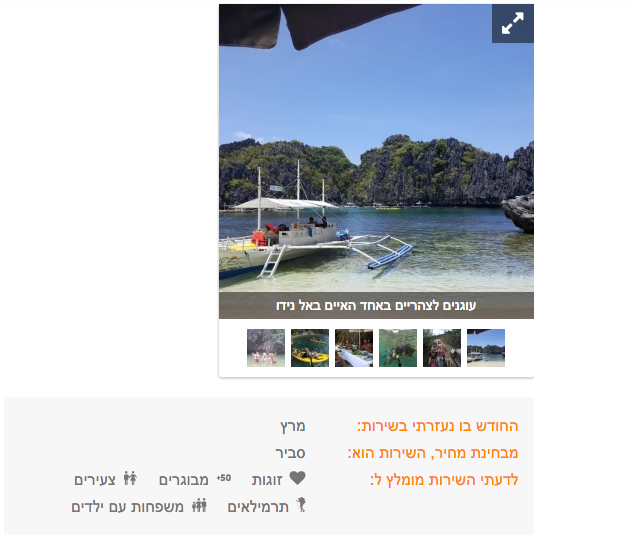The image size is (633, 538).
Task: Click the משפחות עם ילדים label
Action: tap(128, 507)
